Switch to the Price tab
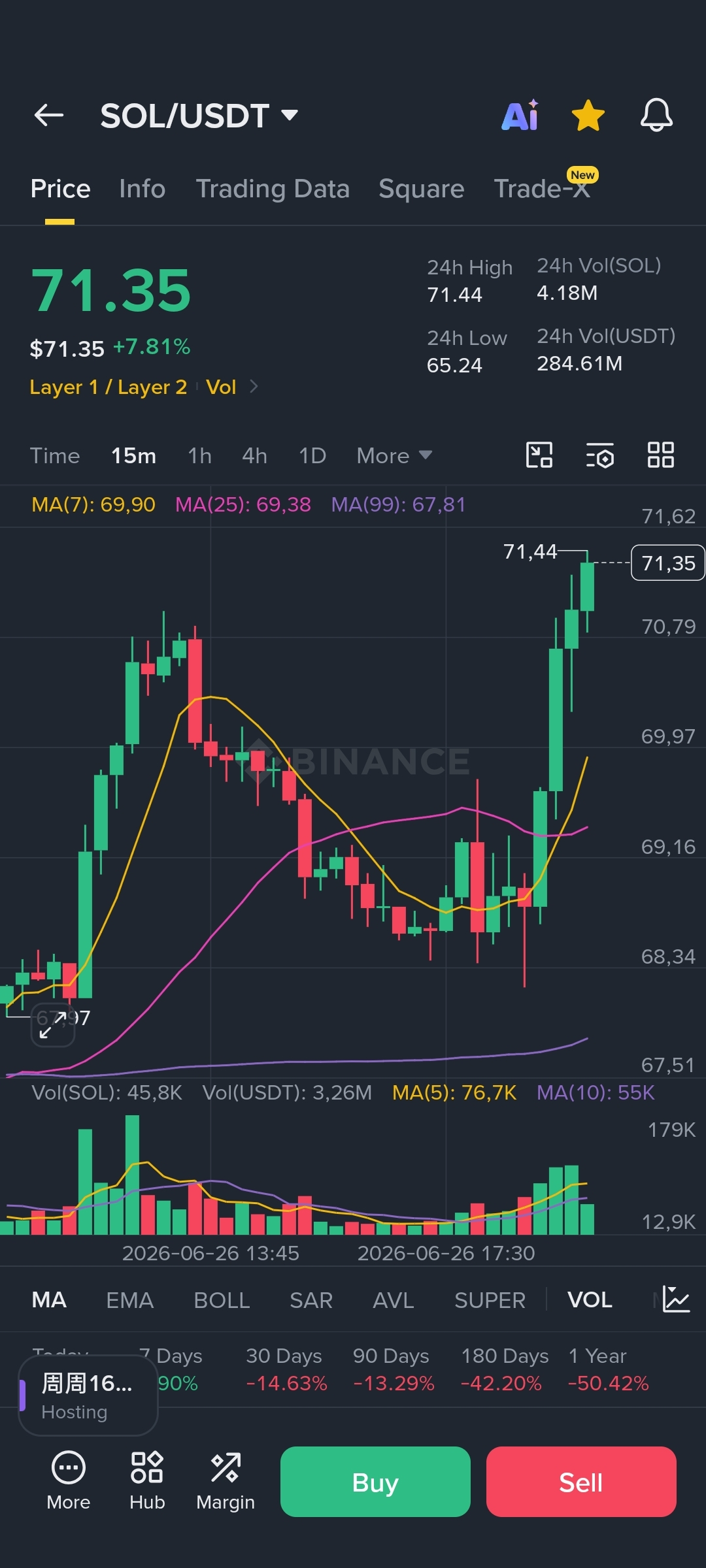This screenshot has width=706, height=1568. click(60, 189)
